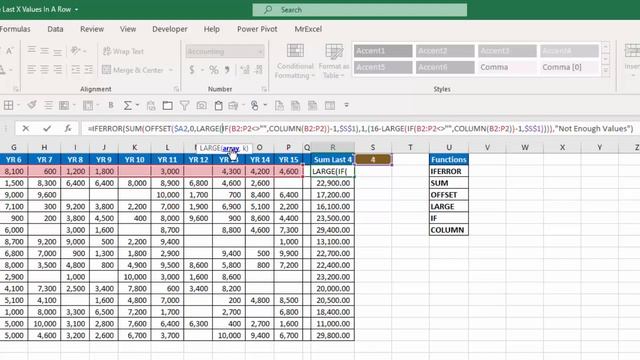Toggle Wrap Text
This screenshot has height=360, width=640.
point(123,51)
